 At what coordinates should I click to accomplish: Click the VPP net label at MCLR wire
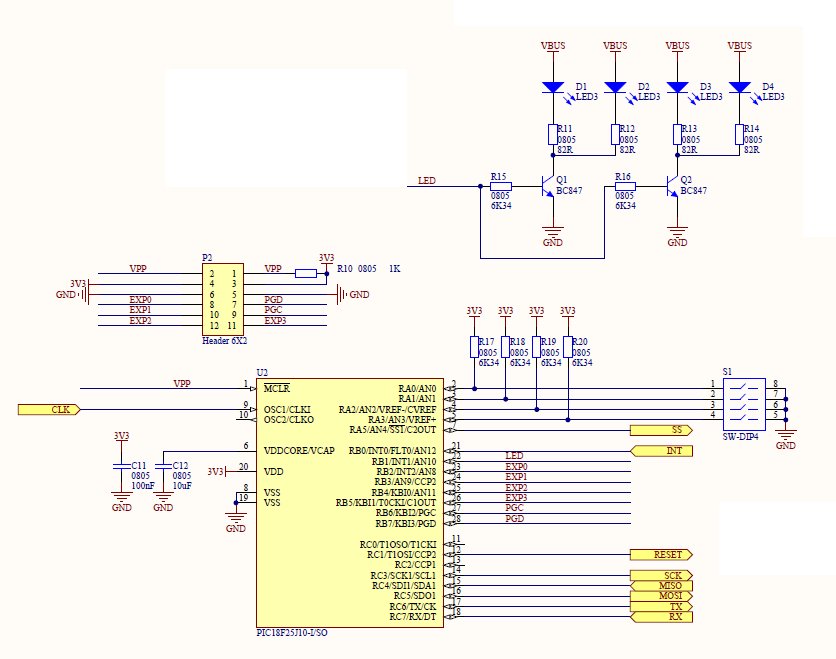[x=182, y=383]
